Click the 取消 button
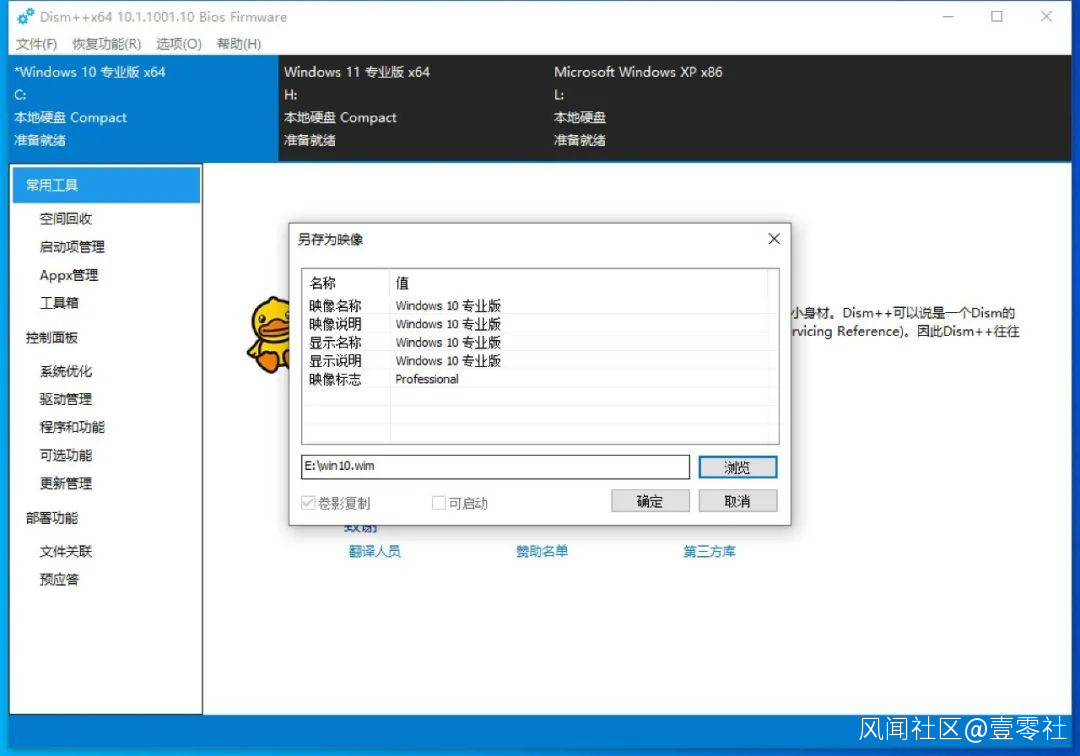This screenshot has width=1080, height=756. pyautogui.click(x=737, y=501)
